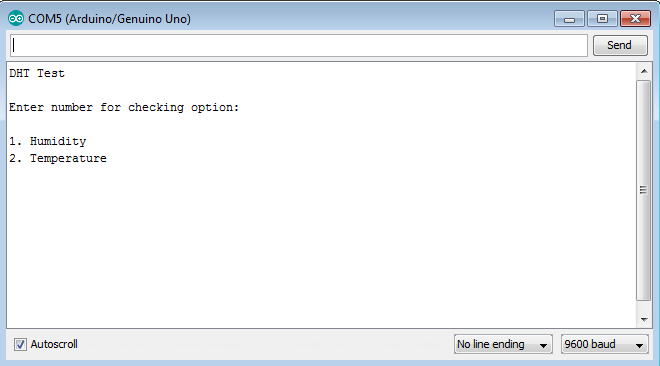Viewport: 660px width, 366px height.
Task: Open the No line ending dropdown
Action: coord(503,344)
